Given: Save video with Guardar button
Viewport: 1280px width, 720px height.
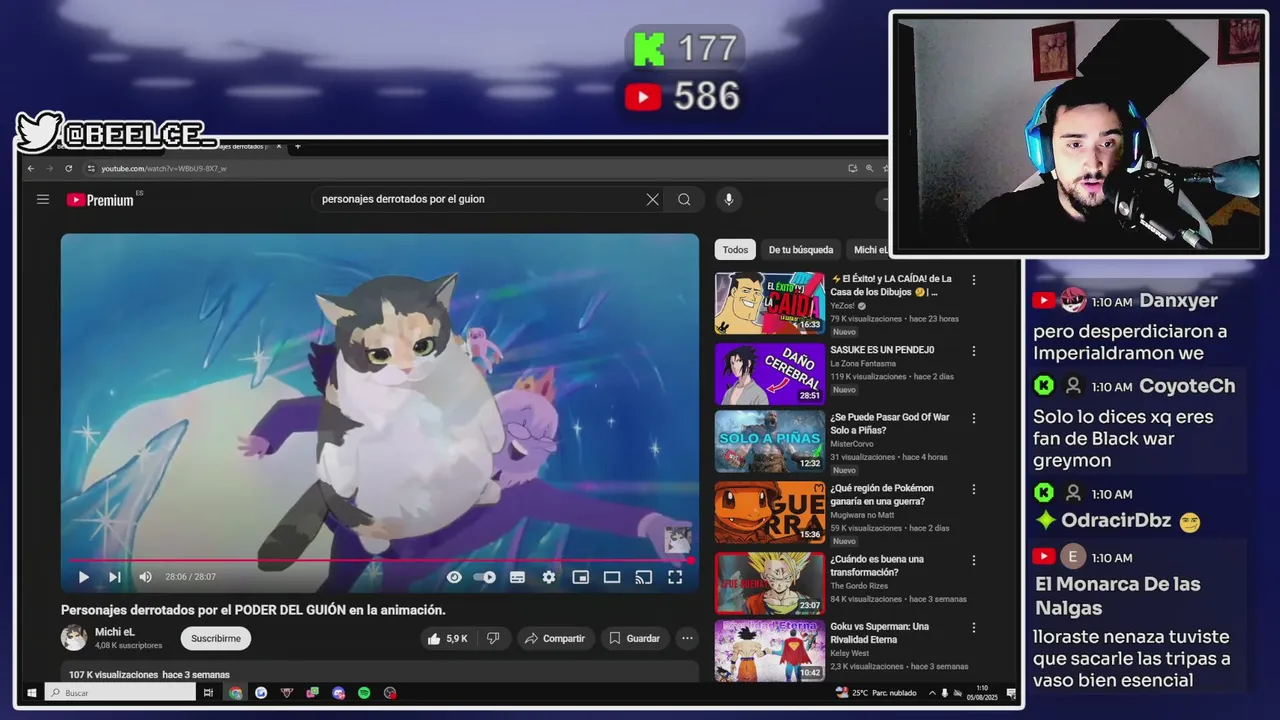Looking at the screenshot, I should click(x=634, y=638).
